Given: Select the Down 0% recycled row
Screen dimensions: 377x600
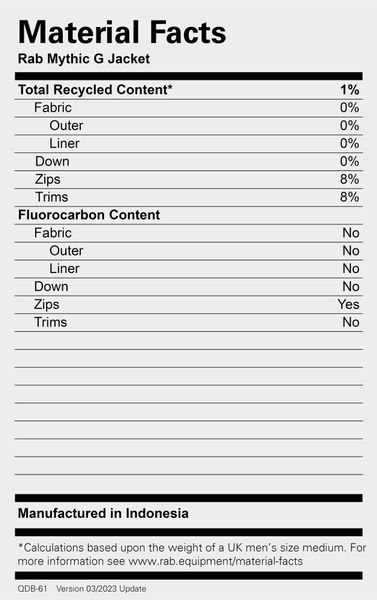Looking at the screenshot, I should (x=189, y=161).
